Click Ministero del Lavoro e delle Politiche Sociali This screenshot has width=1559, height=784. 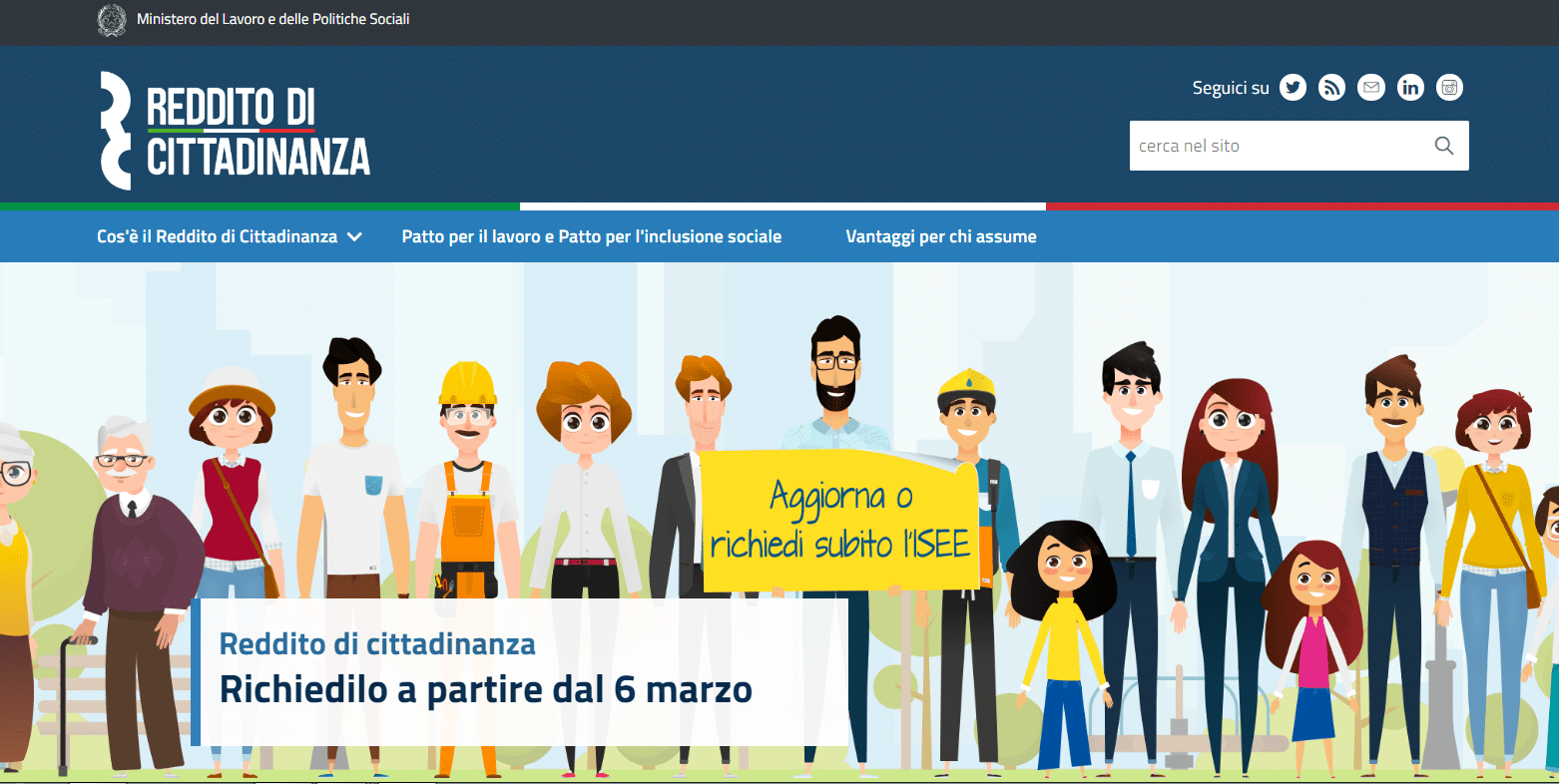(x=272, y=19)
